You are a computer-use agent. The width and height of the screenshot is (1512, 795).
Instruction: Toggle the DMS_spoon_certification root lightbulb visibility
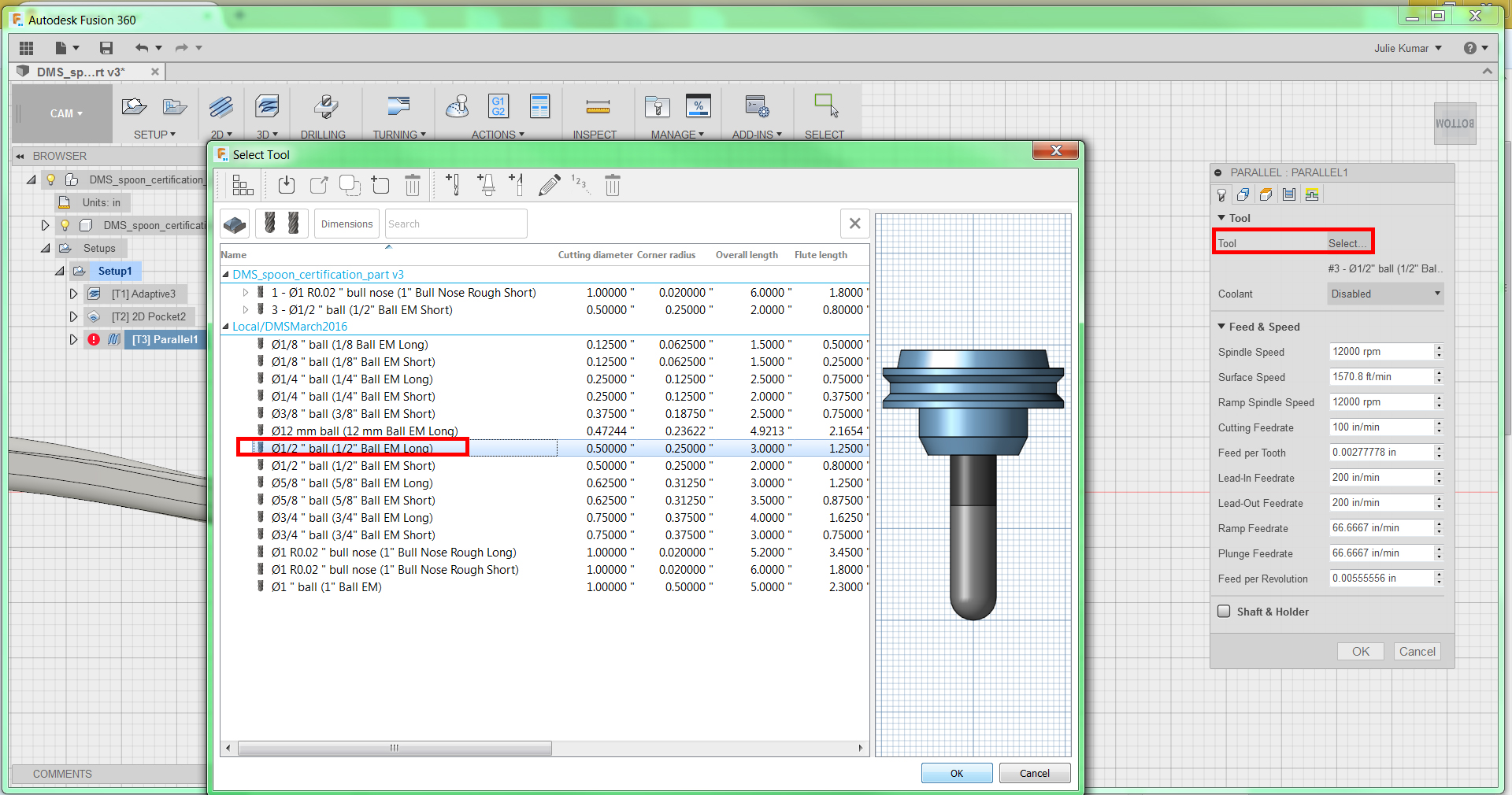tap(50, 179)
